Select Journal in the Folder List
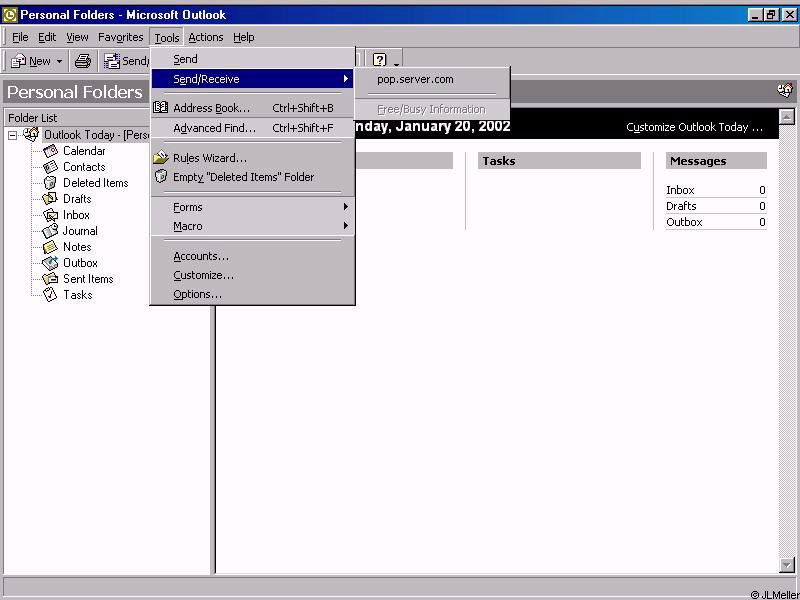 coord(80,231)
